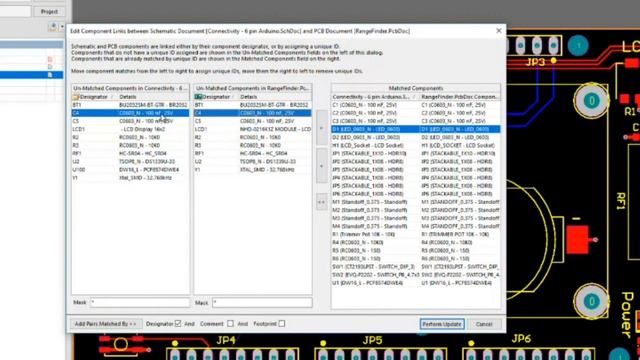Select R3 in the schematic un-matched list
Image resolution: width=640 pixels, height=360 pixels.
point(130,145)
